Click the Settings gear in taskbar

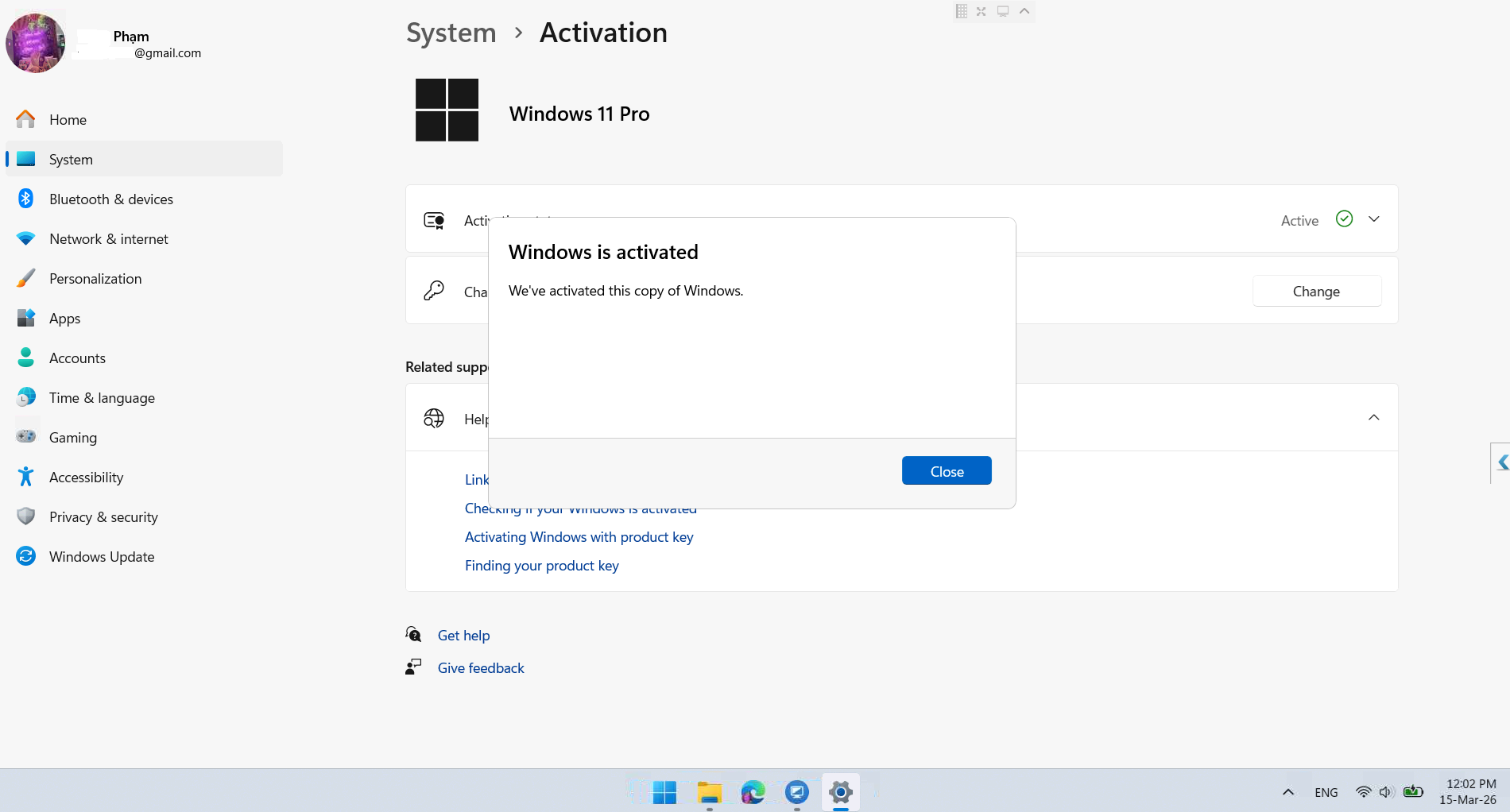click(841, 792)
